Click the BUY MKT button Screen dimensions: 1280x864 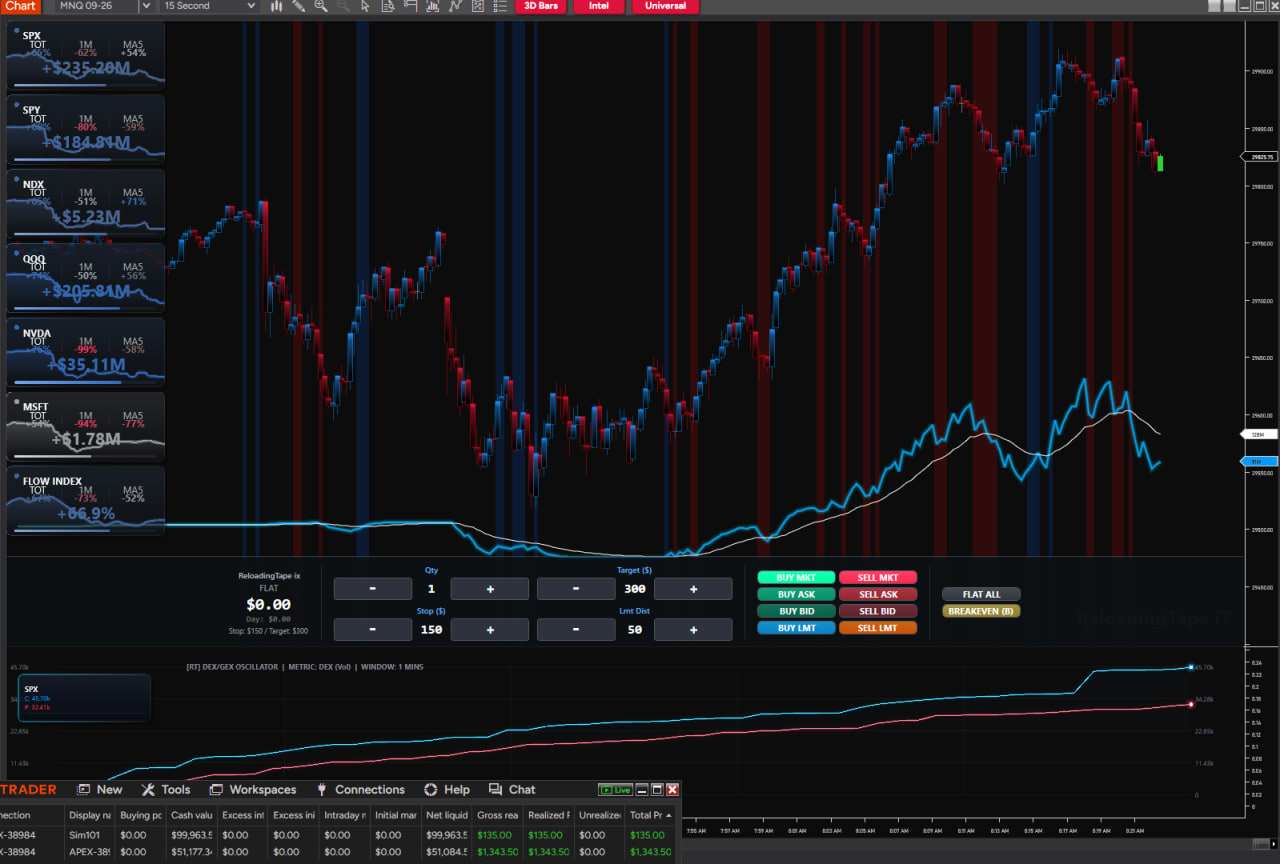pyautogui.click(x=796, y=577)
